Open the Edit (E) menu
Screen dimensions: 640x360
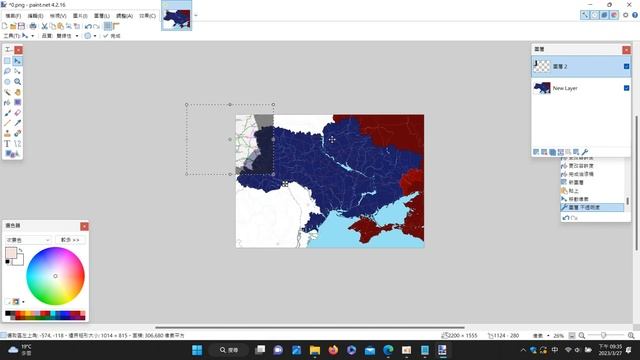click(36, 16)
